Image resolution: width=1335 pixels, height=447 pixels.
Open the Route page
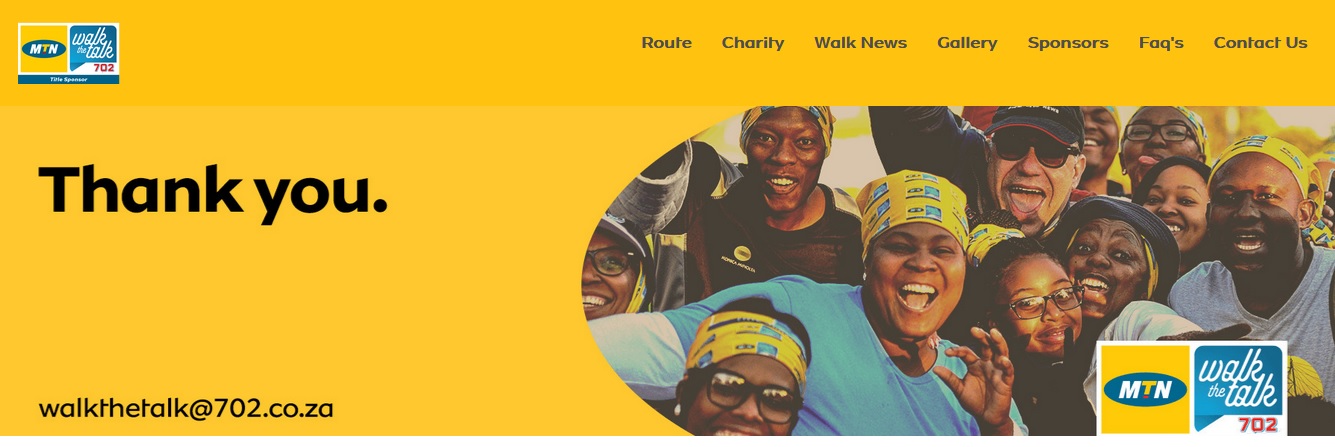(x=666, y=43)
